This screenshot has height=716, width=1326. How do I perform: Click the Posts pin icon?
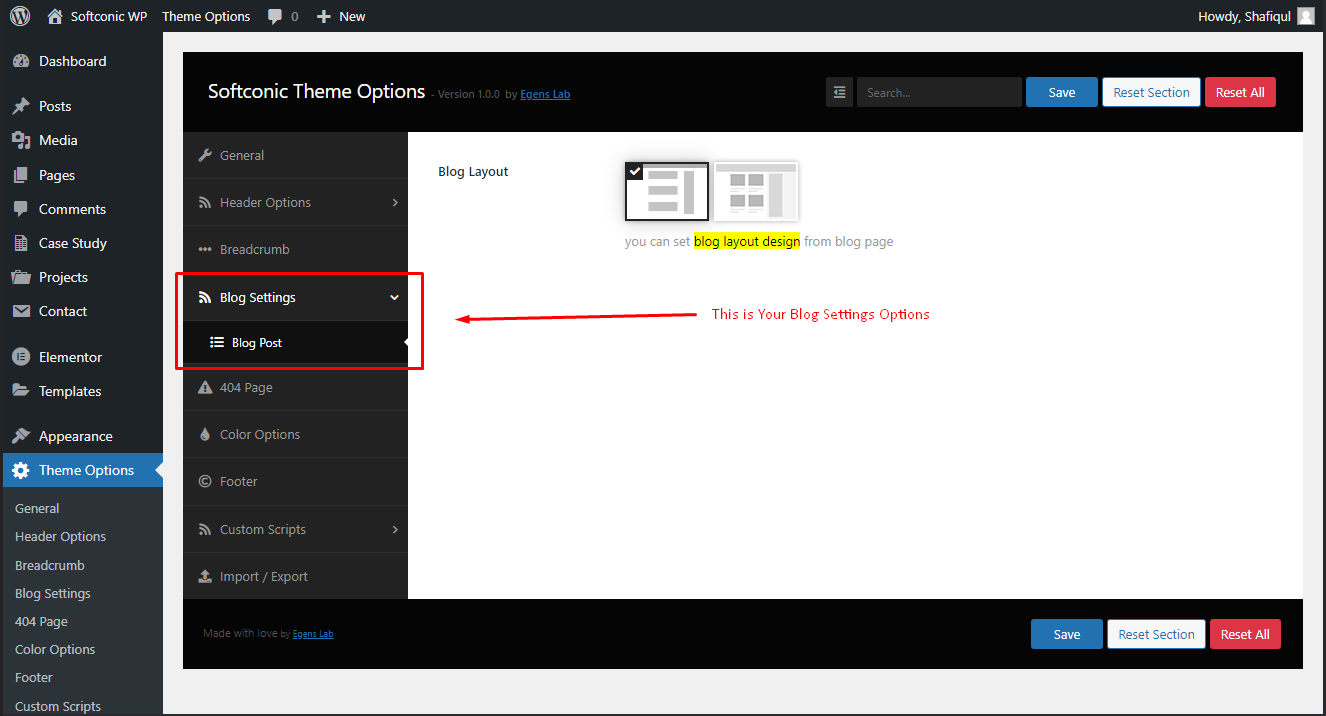coord(21,106)
